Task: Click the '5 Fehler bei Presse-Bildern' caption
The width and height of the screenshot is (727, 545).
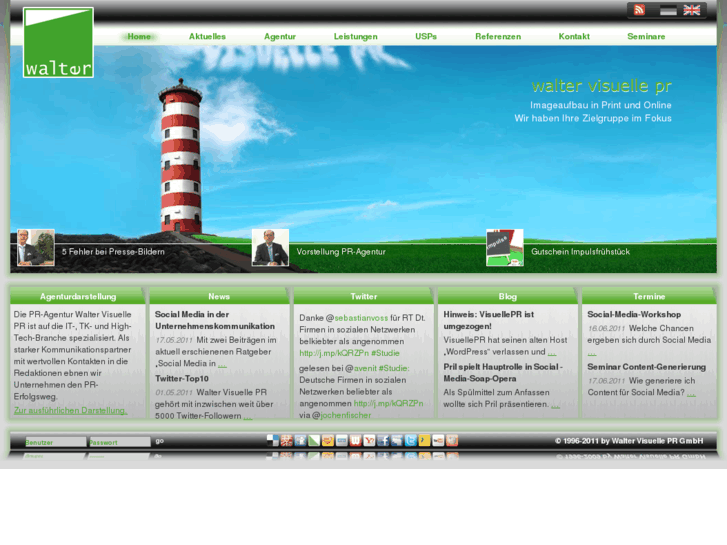Action: [x=113, y=251]
